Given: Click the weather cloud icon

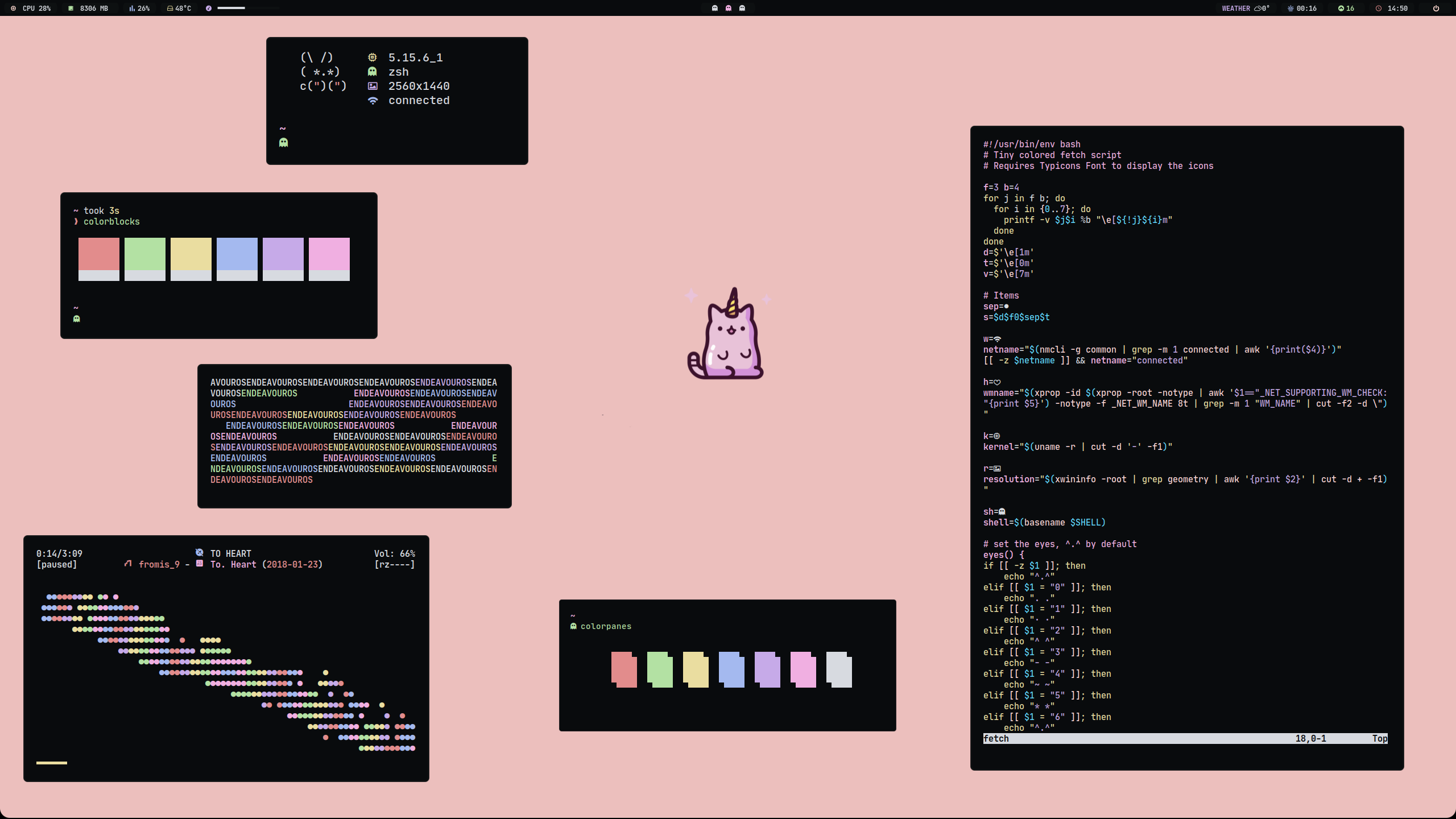Looking at the screenshot, I should 1258,9.
